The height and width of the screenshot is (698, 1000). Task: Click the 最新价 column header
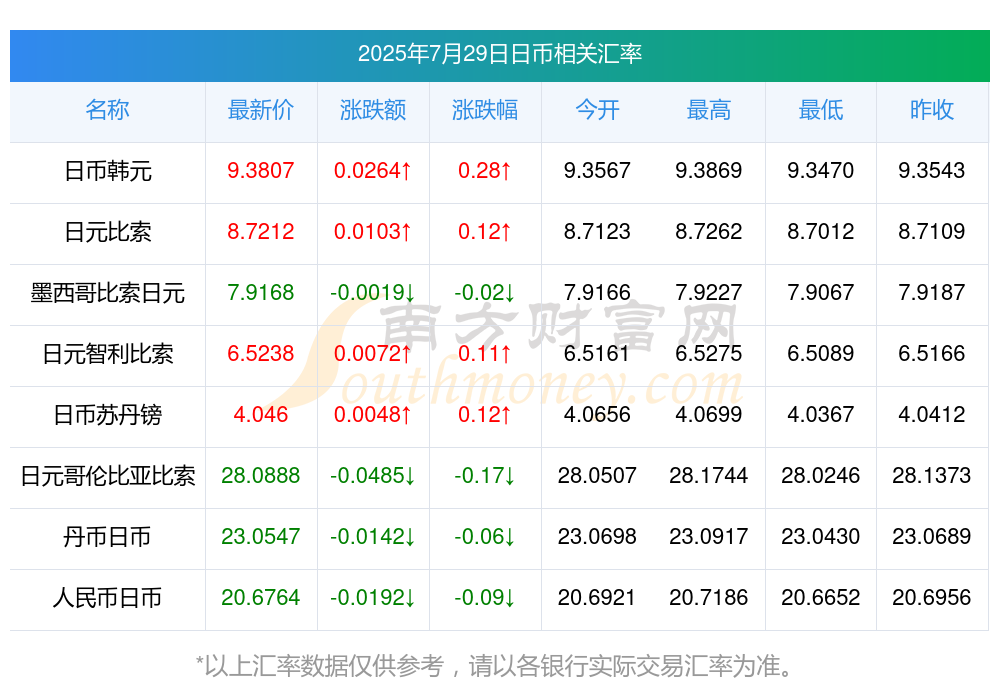tap(261, 110)
